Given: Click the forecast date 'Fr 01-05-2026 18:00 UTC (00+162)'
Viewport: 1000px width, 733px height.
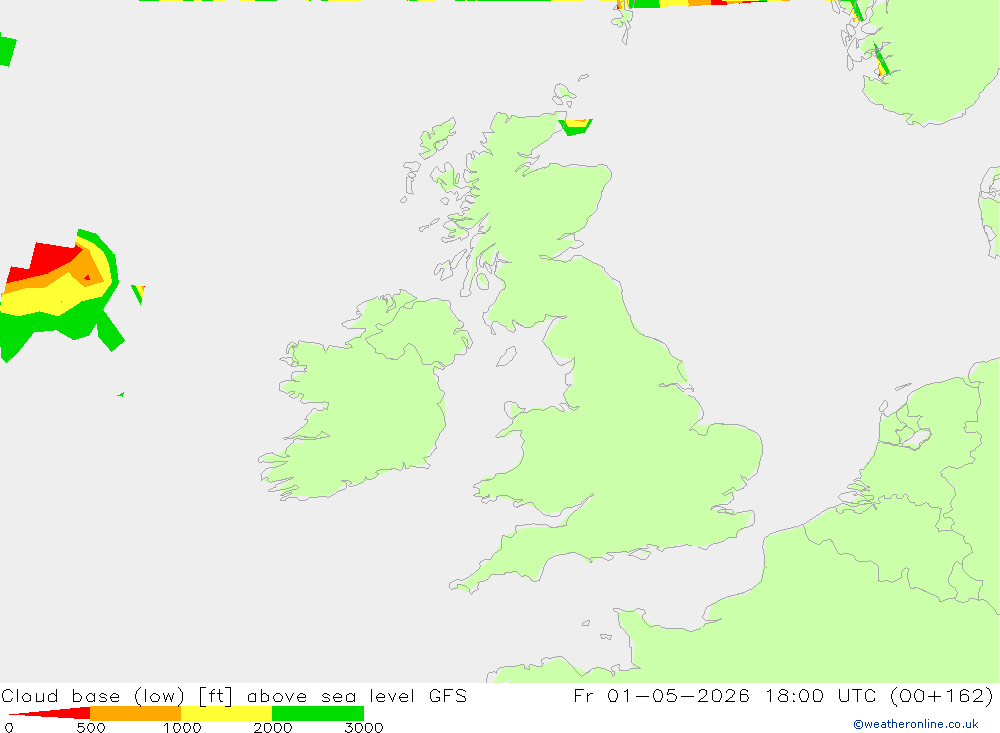Looking at the screenshot, I should pyautogui.click(x=783, y=696).
